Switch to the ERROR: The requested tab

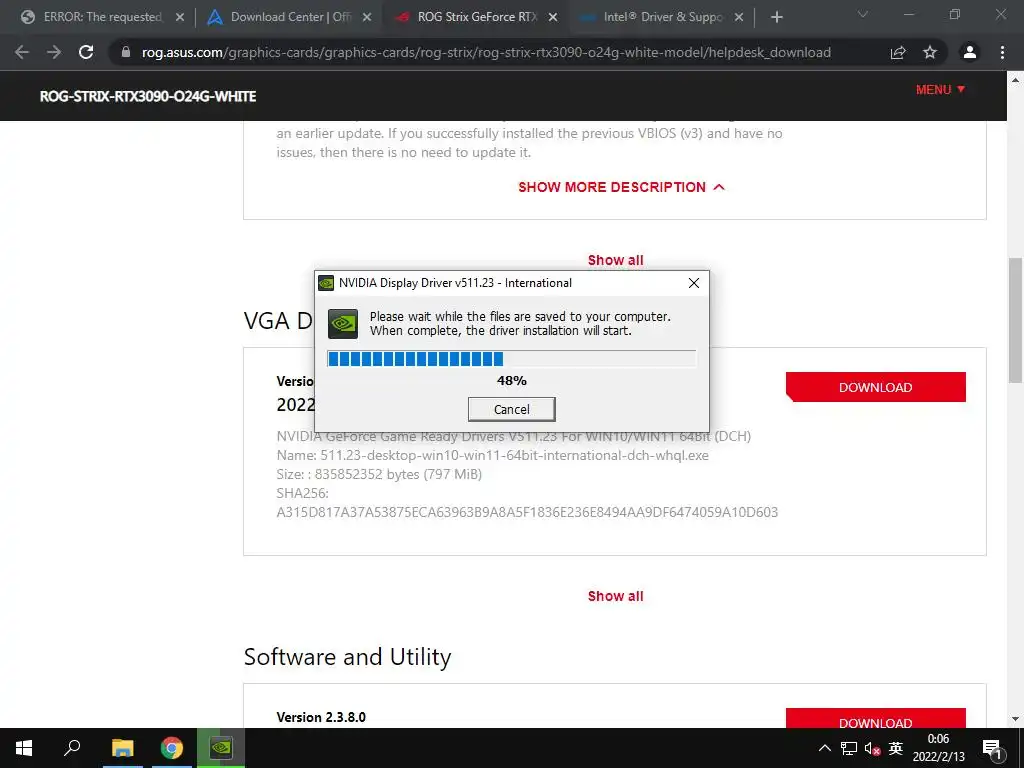[x=101, y=17]
